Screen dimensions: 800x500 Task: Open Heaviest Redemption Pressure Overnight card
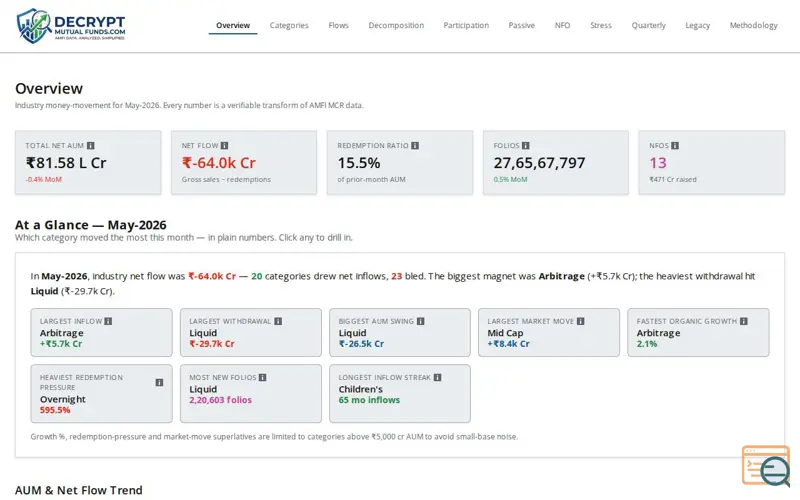point(102,393)
